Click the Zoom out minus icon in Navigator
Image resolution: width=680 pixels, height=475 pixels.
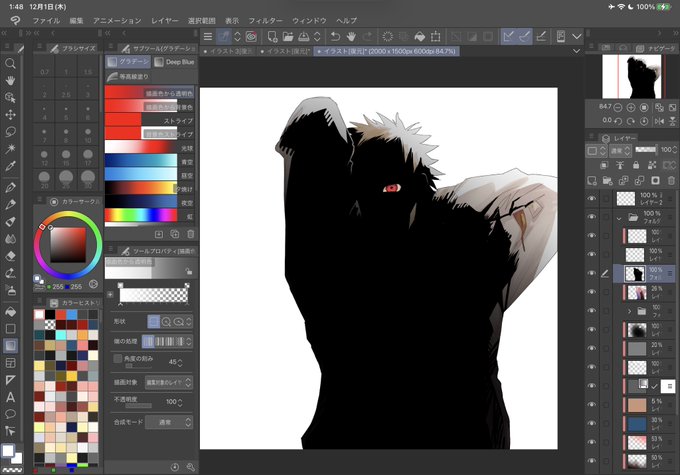(618, 107)
